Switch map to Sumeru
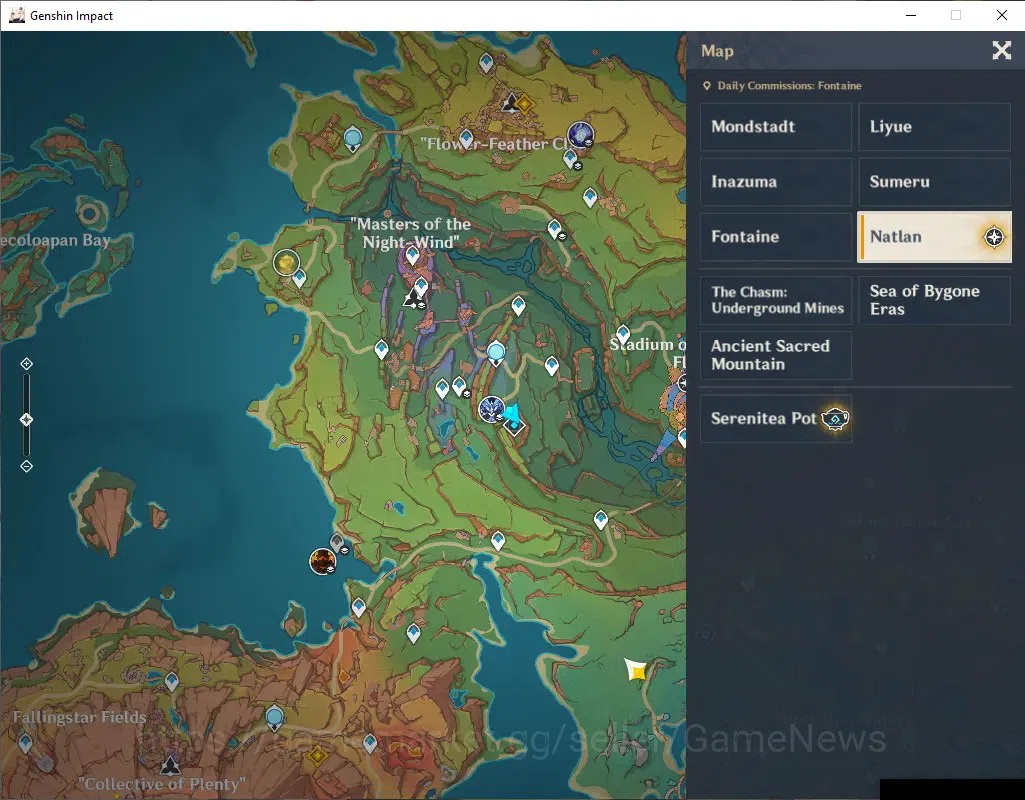Image resolution: width=1025 pixels, height=800 pixels. click(934, 182)
